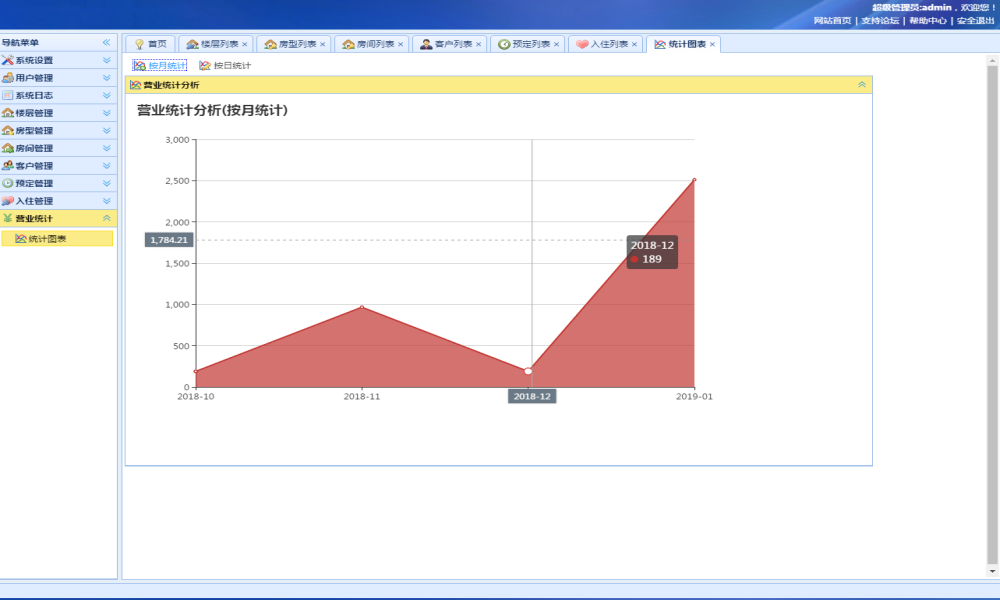Image resolution: width=1000 pixels, height=600 pixels.
Task: Click the 系统设置 tools icon in sidebar
Action: 8,60
